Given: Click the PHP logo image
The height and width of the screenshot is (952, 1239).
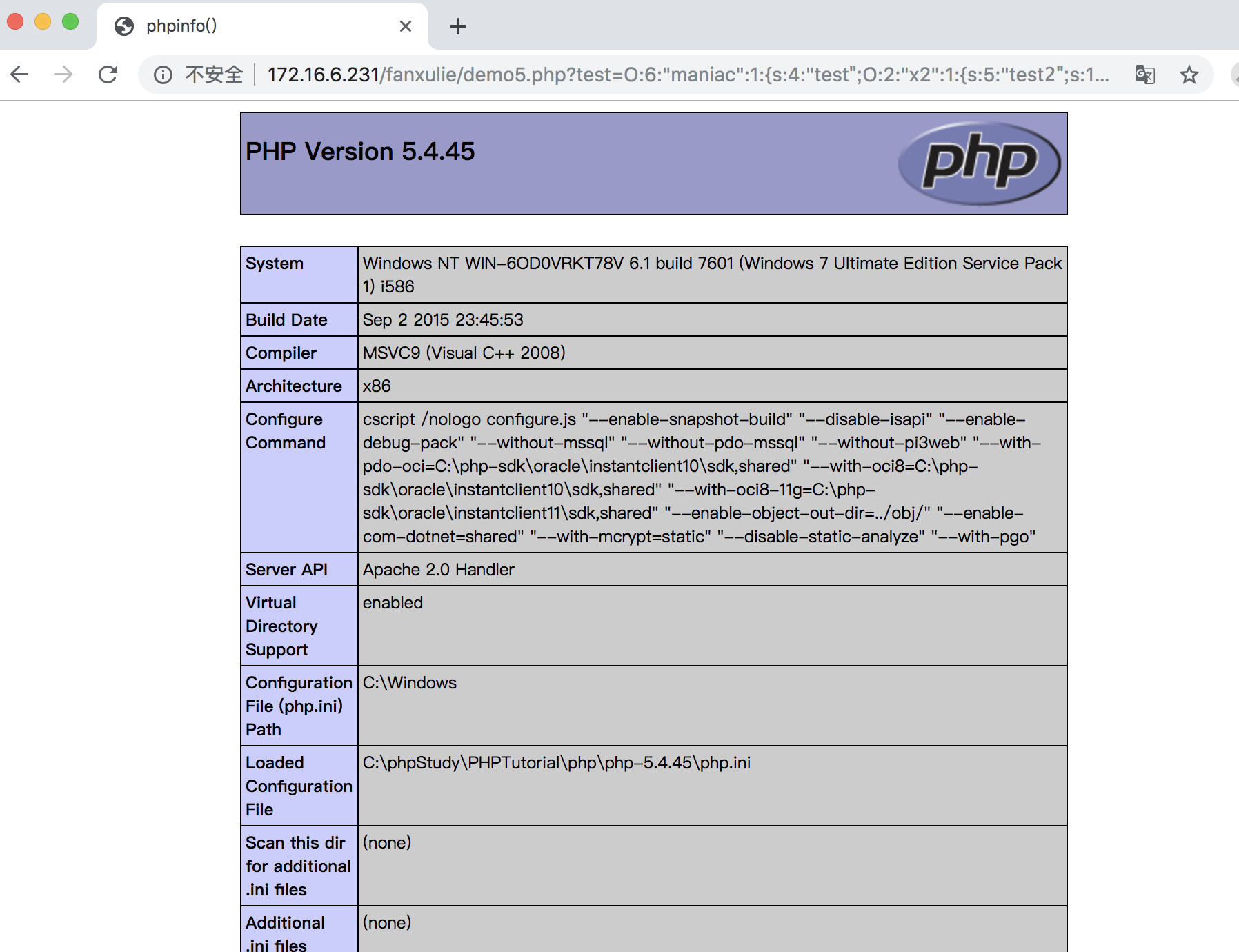Looking at the screenshot, I should click(x=979, y=163).
